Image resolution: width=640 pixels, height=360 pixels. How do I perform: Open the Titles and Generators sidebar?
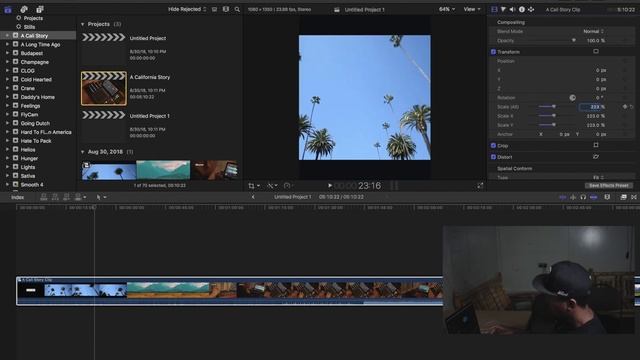pos(40,9)
